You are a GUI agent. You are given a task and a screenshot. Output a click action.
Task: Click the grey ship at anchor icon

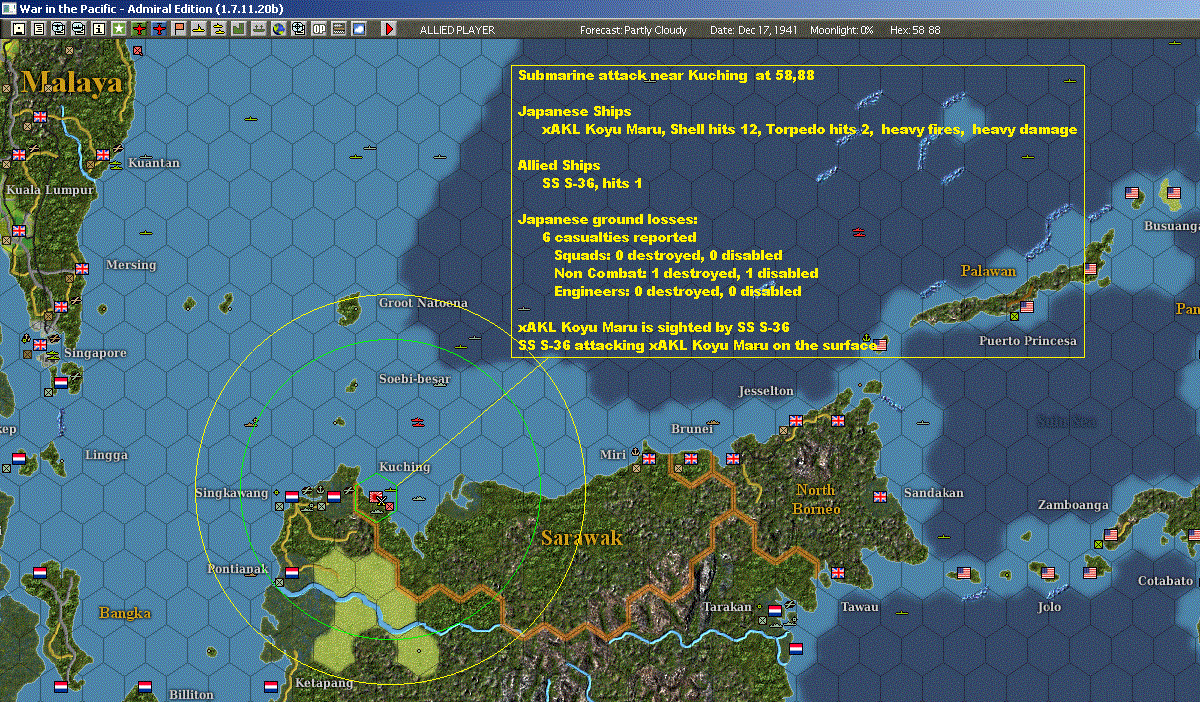pos(258,29)
